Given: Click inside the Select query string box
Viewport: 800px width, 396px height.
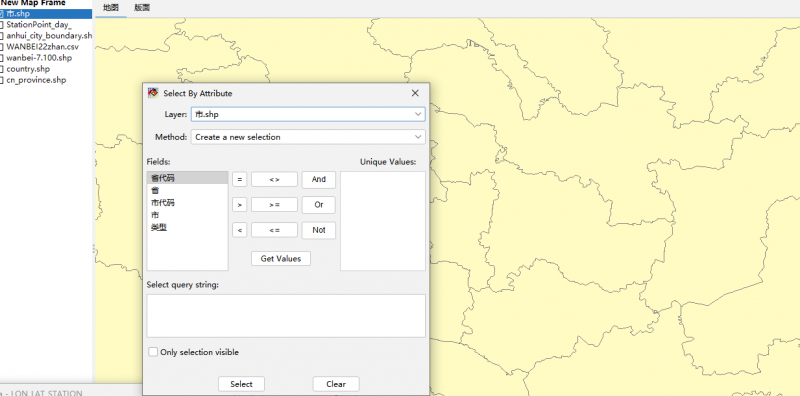Looking at the screenshot, I should point(286,315).
